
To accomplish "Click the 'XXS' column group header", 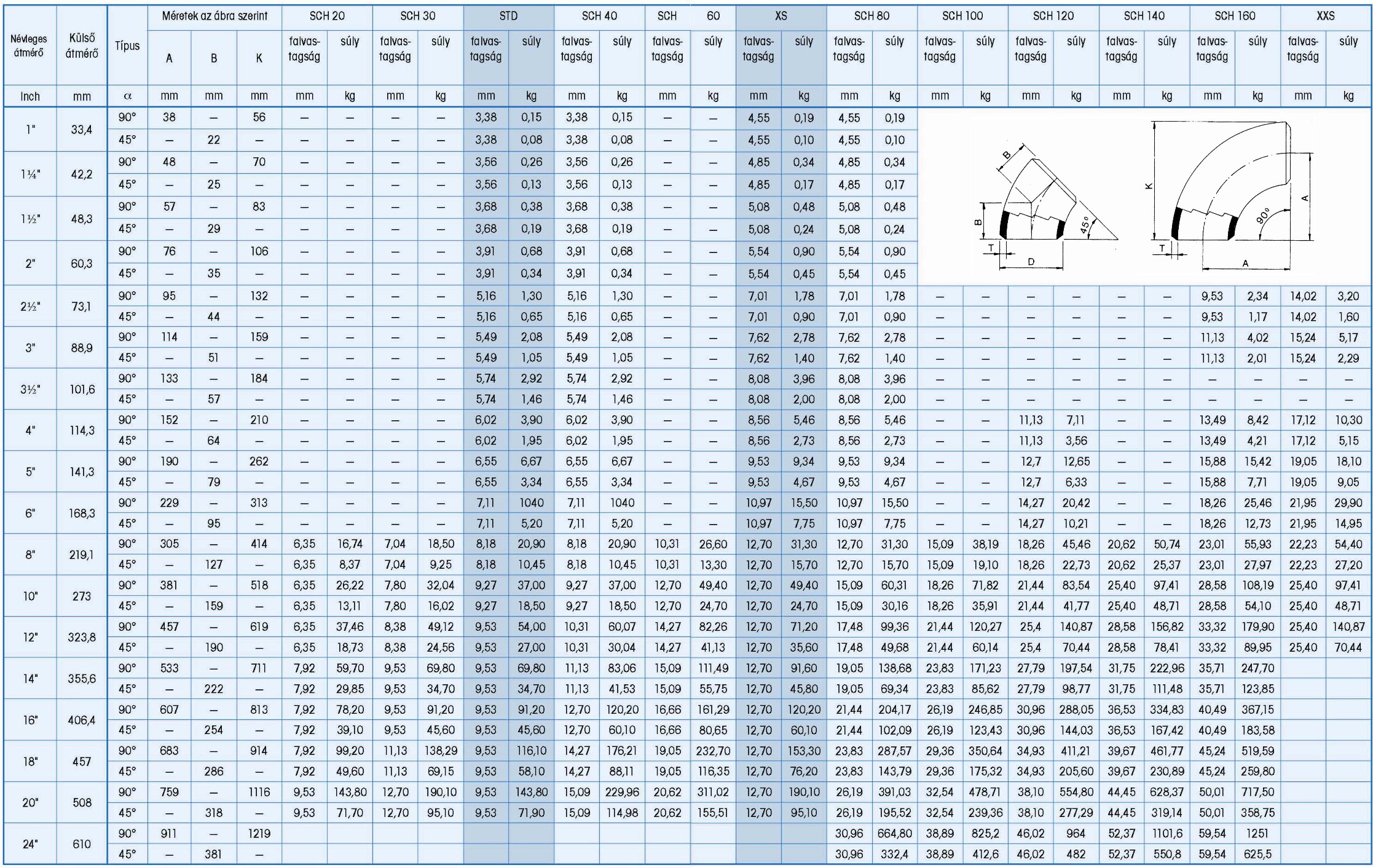I will pos(1326,17).
